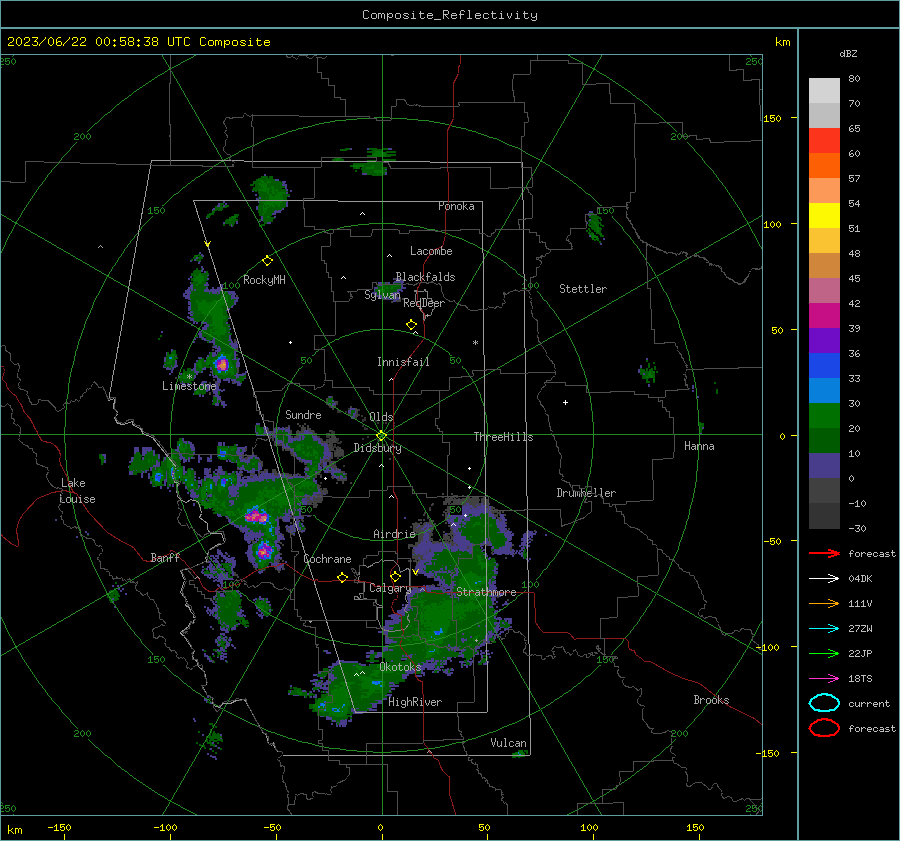Click the Limestone label
The height and width of the screenshot is (841, 900).
[189, 386]
